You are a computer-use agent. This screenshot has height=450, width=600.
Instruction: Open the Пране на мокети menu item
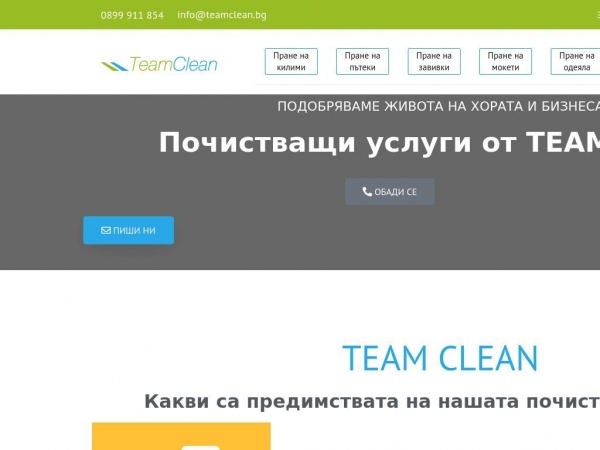(x=505, y=61)
